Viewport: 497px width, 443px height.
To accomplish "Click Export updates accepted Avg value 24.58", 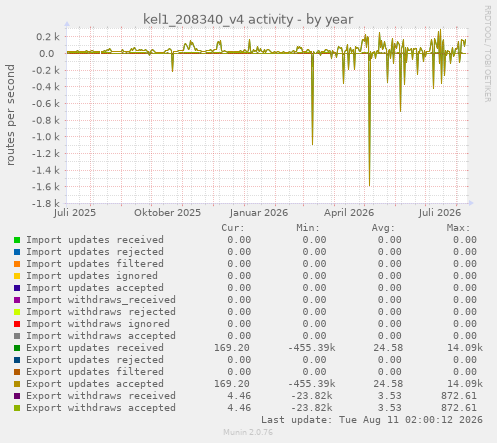I will (x=388, y=384).
